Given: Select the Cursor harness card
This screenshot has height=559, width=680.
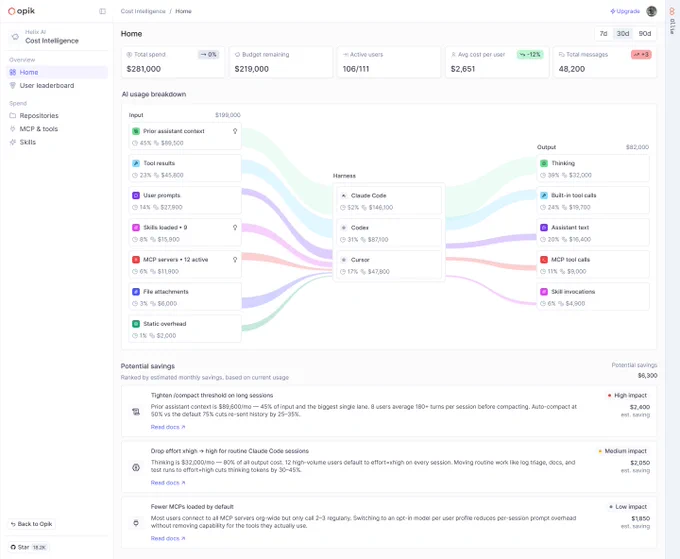Looking at the screenshot, I should coord(389,265).
